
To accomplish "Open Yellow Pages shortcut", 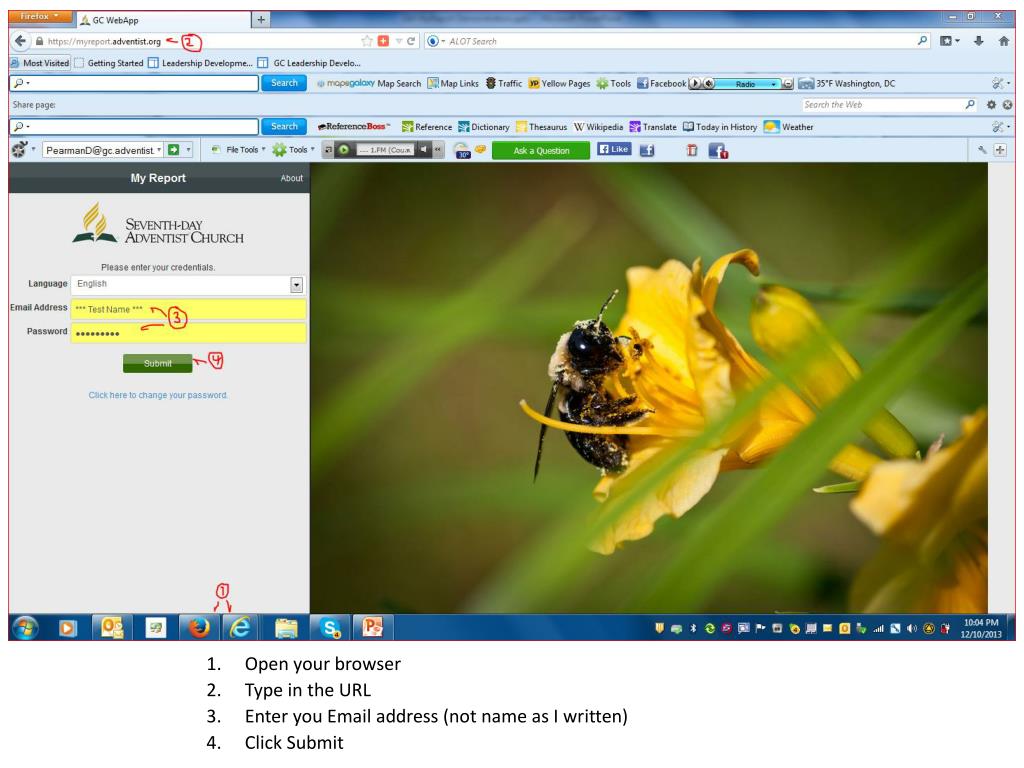I will coord(559,84).
